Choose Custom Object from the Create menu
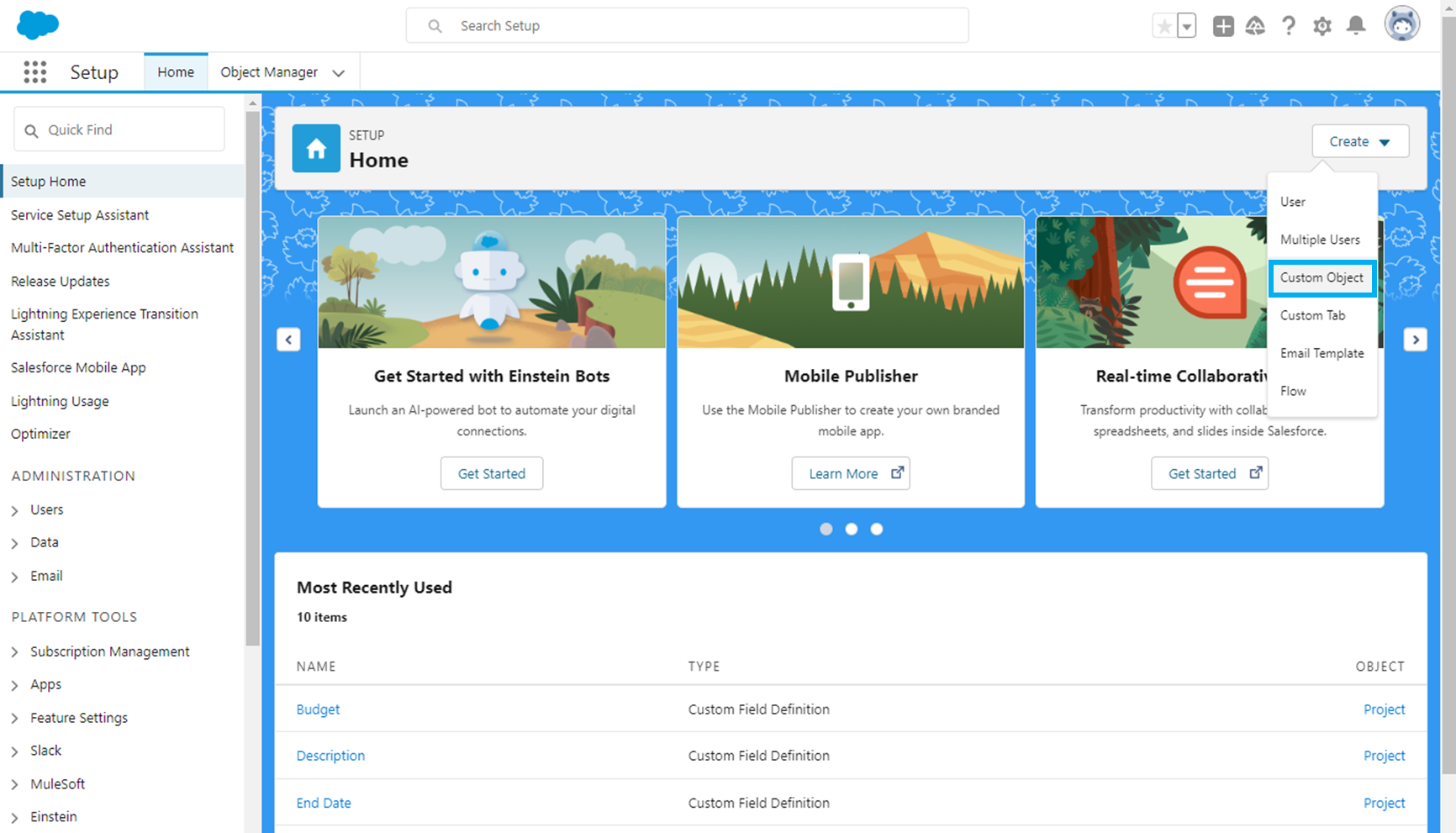The height and width of the screenshot is (833, 1456). click(x=1322, y=277)
